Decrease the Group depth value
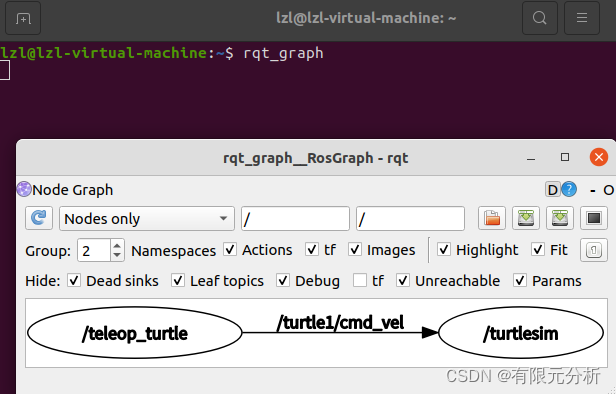Screen dimensions: 616x394 click(x=117, y=255)
